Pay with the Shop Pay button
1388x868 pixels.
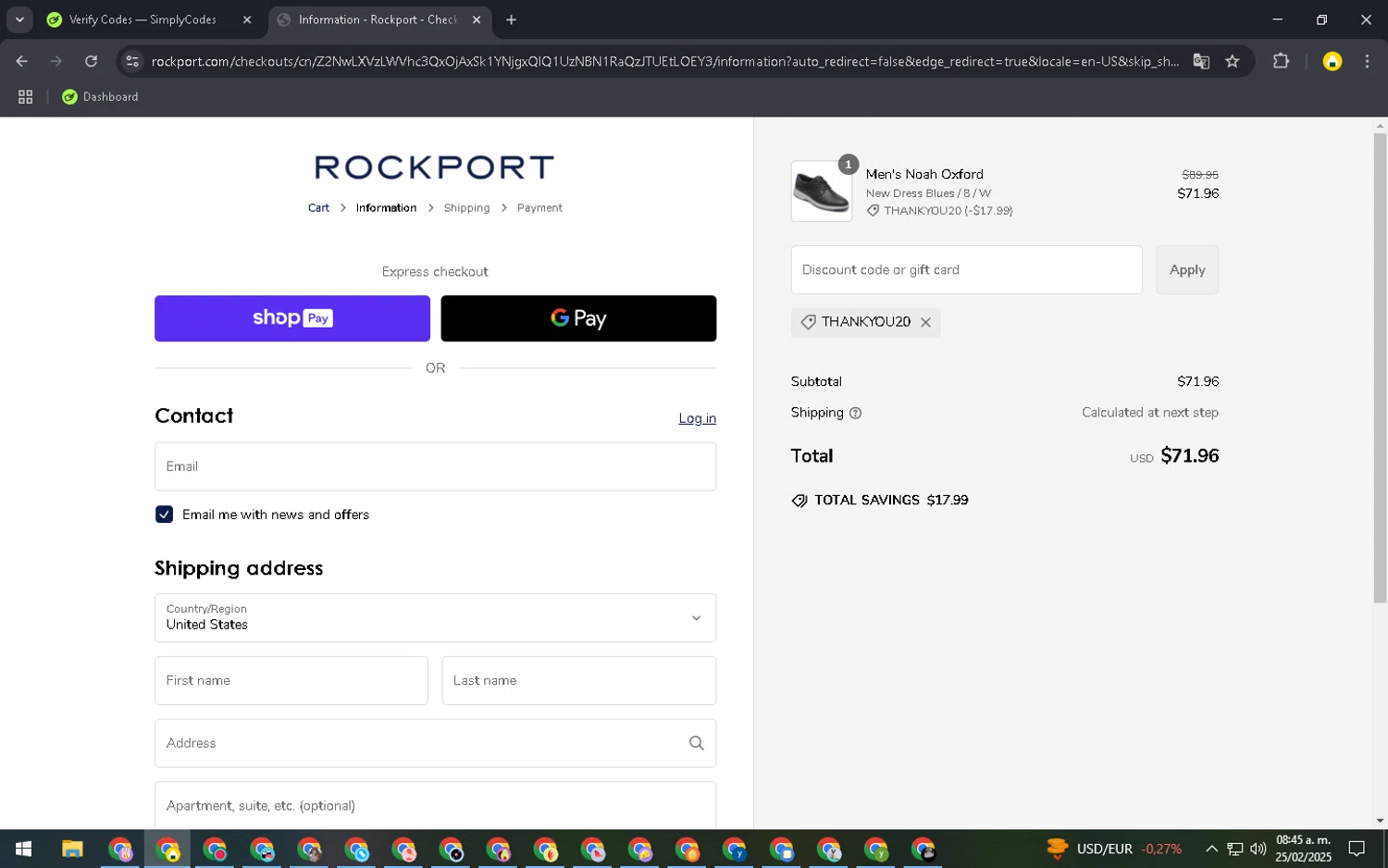(292, 318)
